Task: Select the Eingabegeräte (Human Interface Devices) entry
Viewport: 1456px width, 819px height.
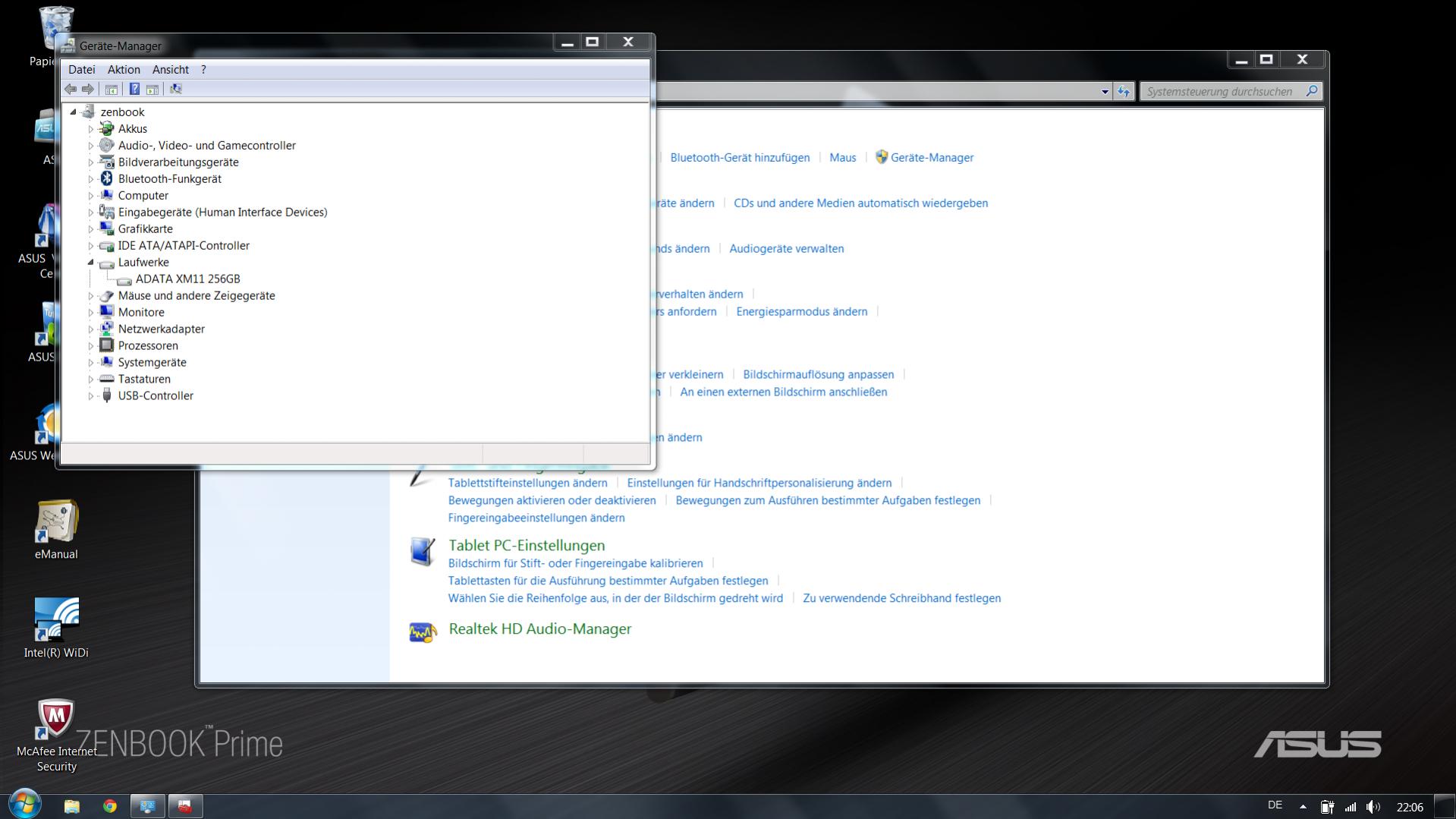Action: point(222,213)
